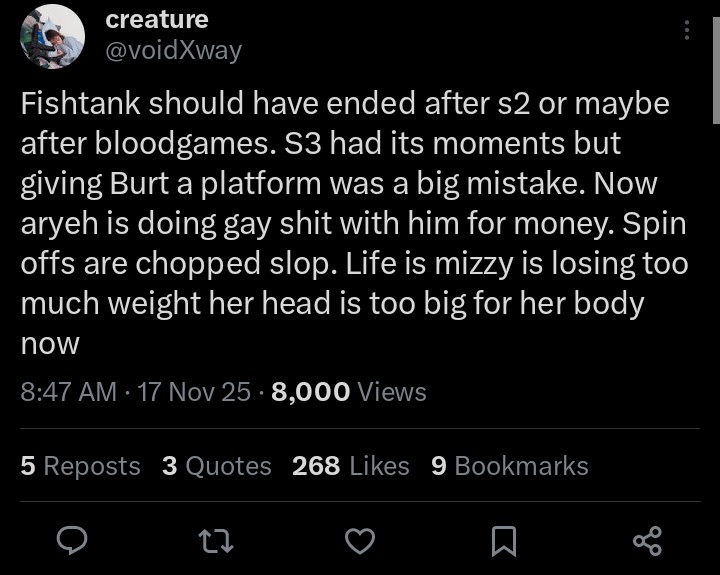Click the 9 Bookmarks count

(509, 466)
